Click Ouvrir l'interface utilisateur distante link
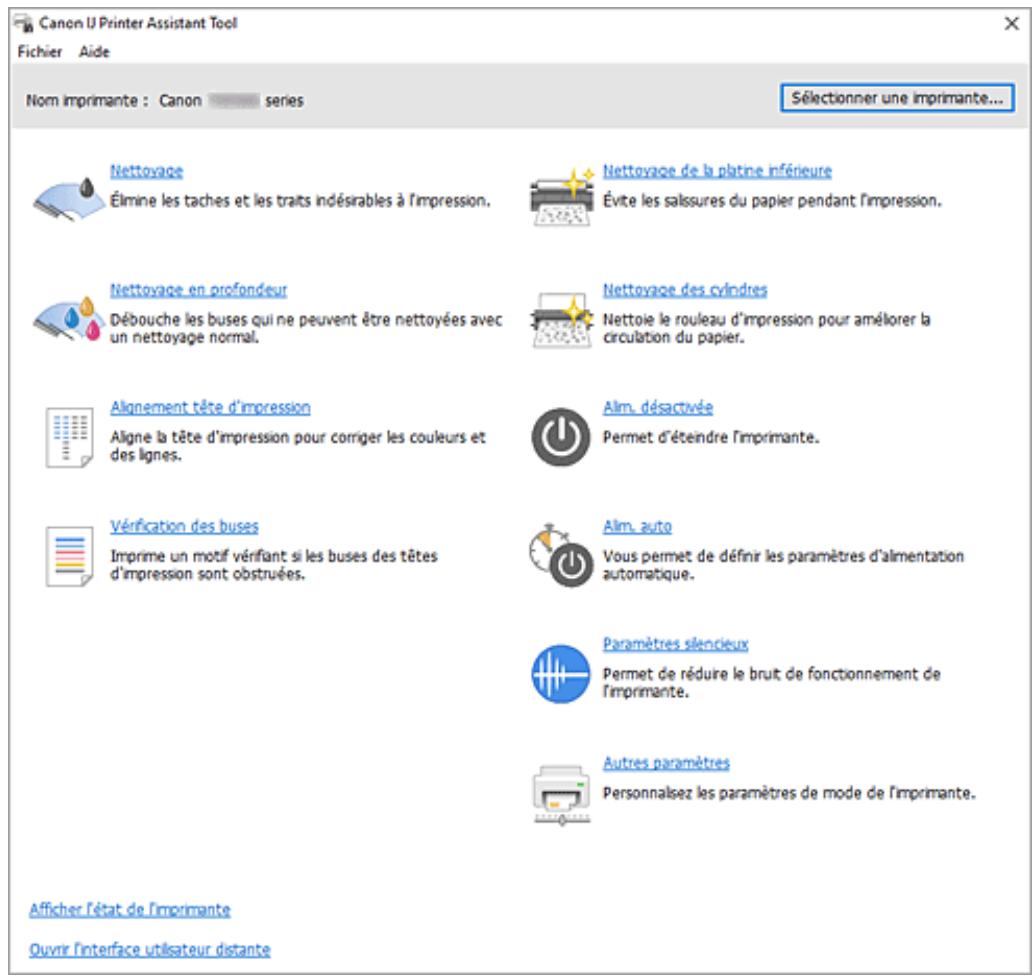 pos(150,950)
